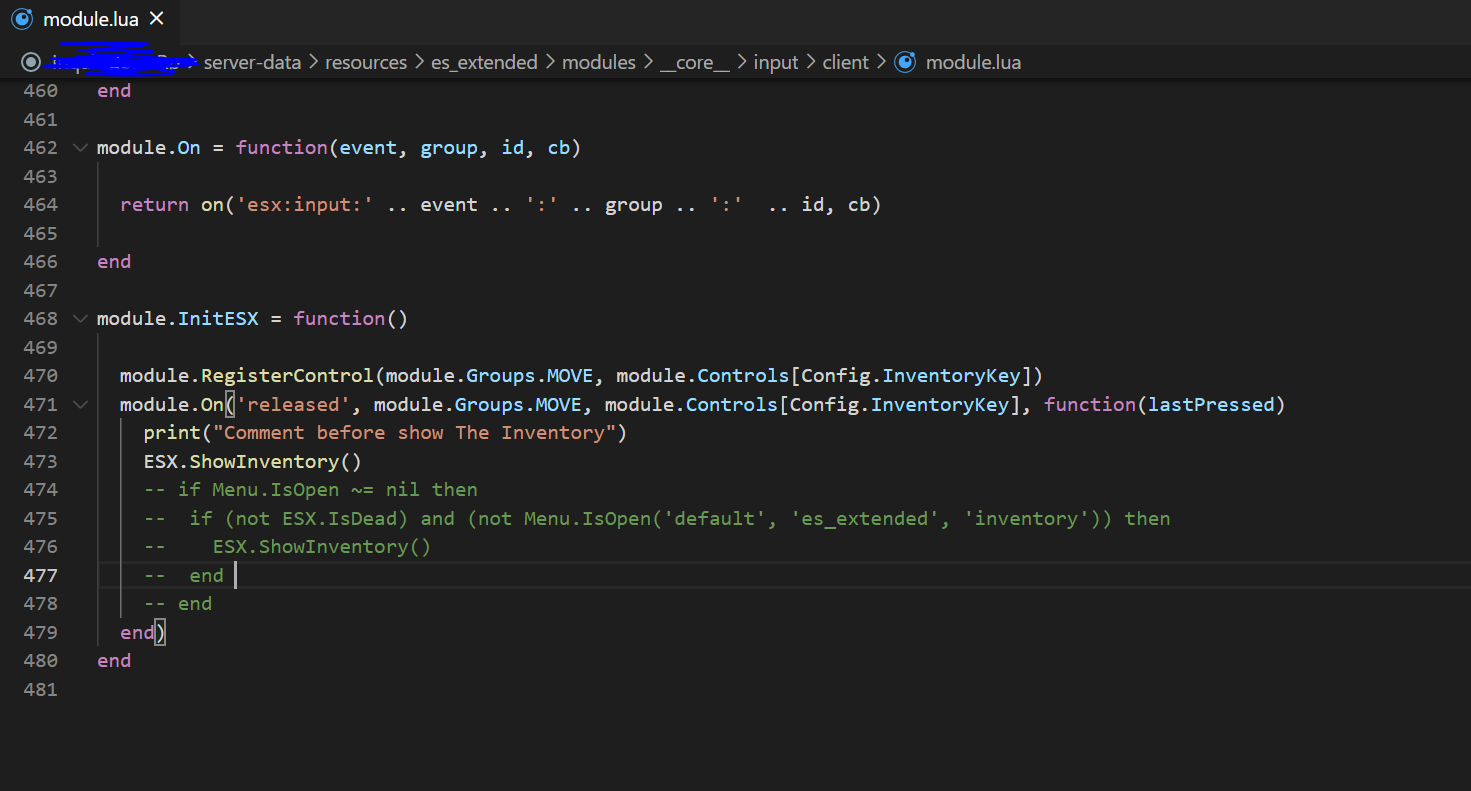
Task: Collapse the module.InitESX function at line 468
Action: [x=79, y=318]
